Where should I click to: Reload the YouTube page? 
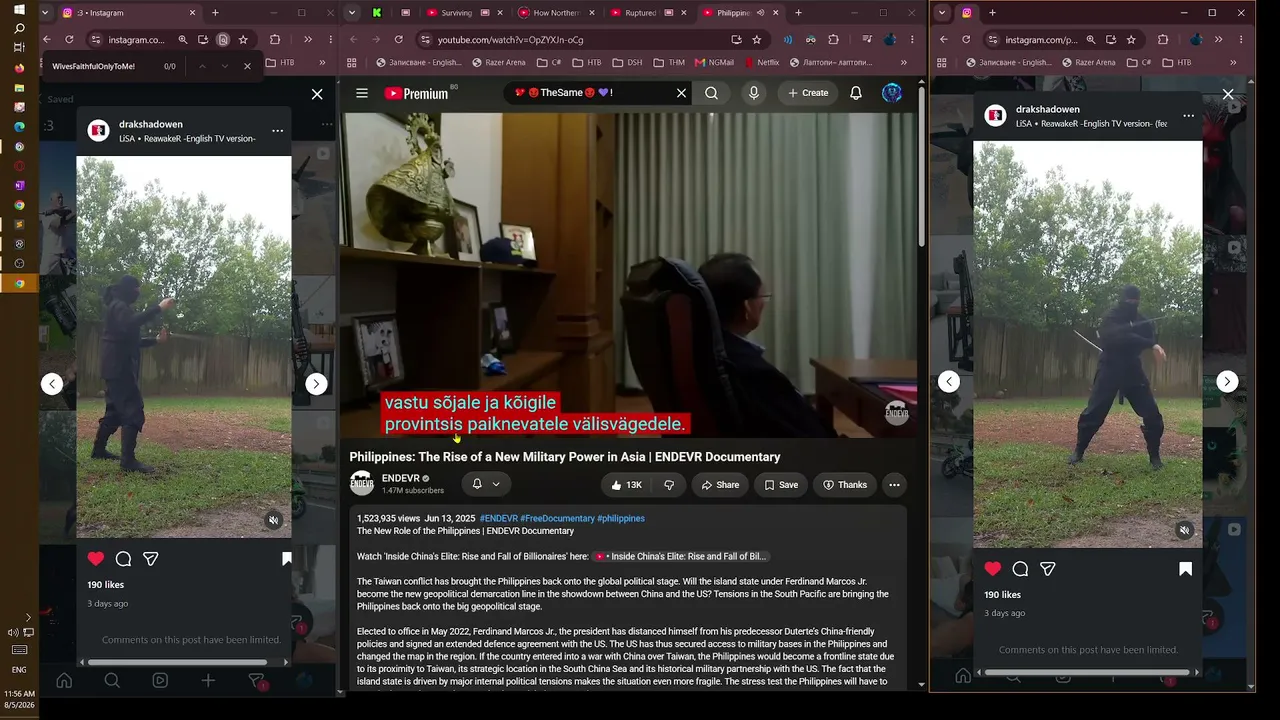tap(398, 39)
